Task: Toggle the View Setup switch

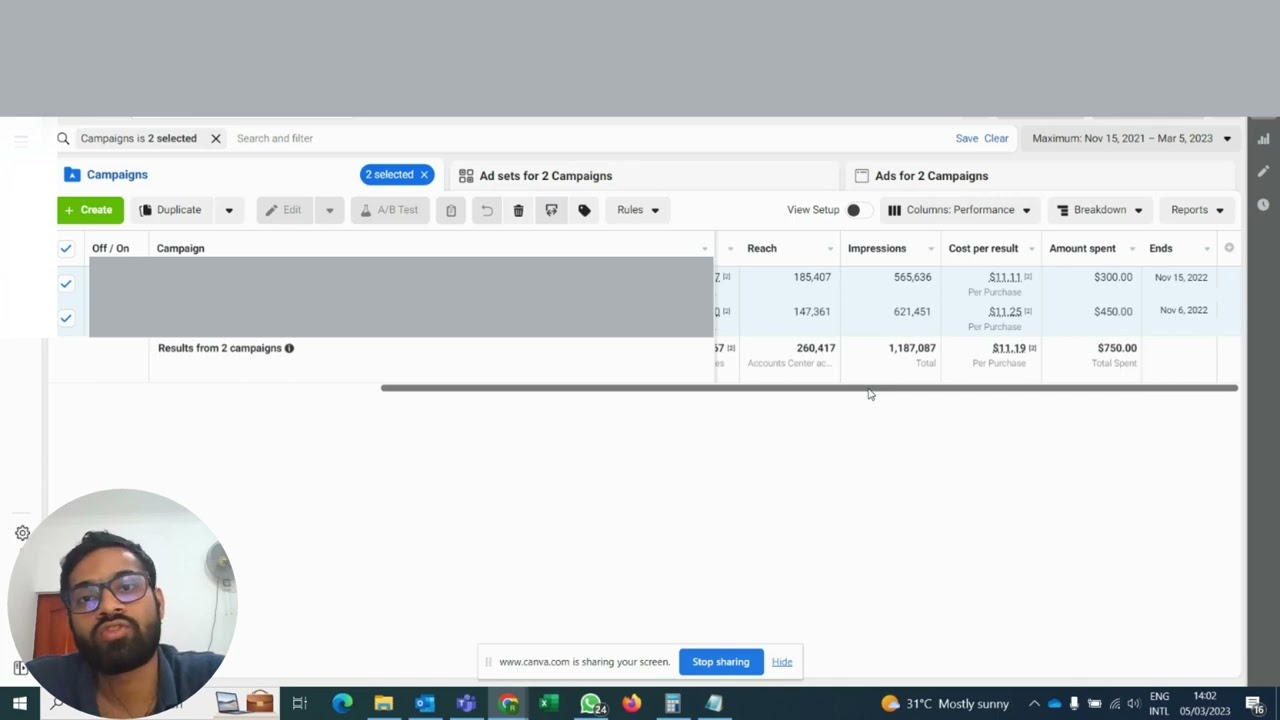Action: 858,210
